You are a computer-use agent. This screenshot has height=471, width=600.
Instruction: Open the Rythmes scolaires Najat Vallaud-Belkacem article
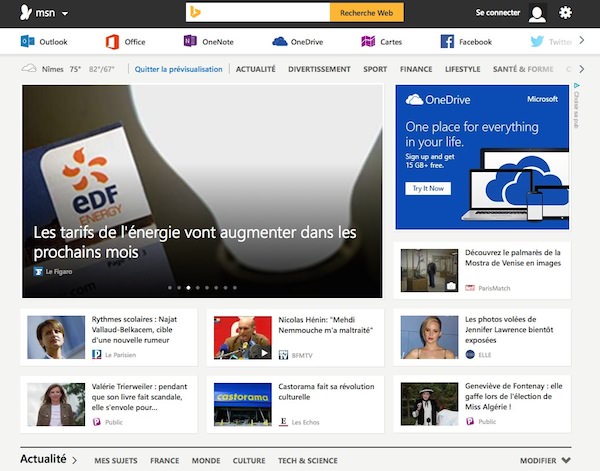pos(134,329)
